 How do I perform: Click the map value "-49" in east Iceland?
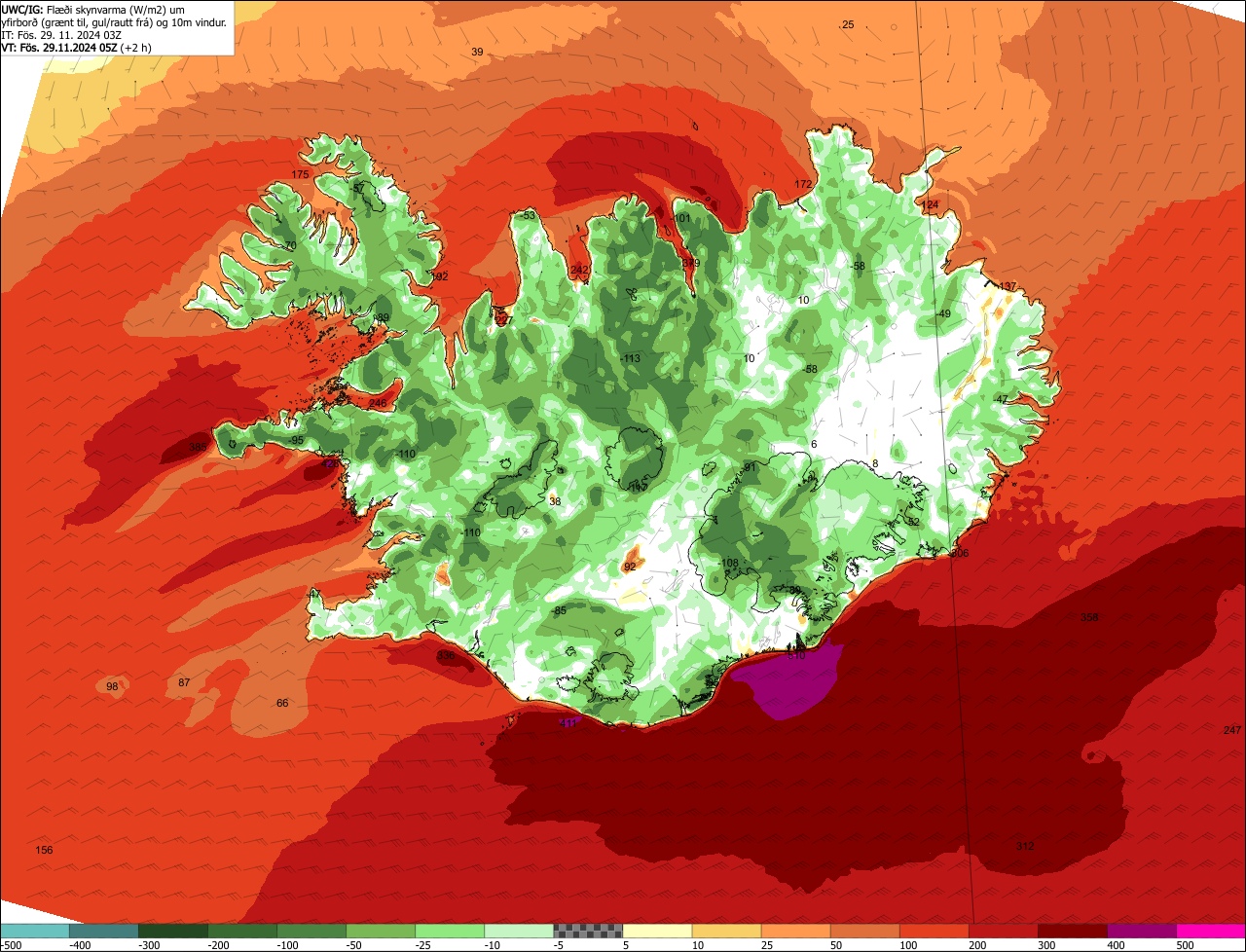pyautogui.click(x=942, y=313)
